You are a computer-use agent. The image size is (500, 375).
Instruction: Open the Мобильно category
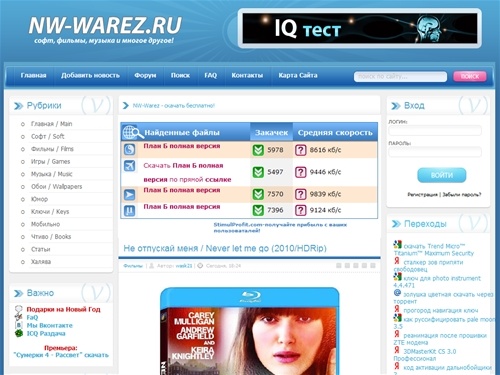(x=45, y=224)
